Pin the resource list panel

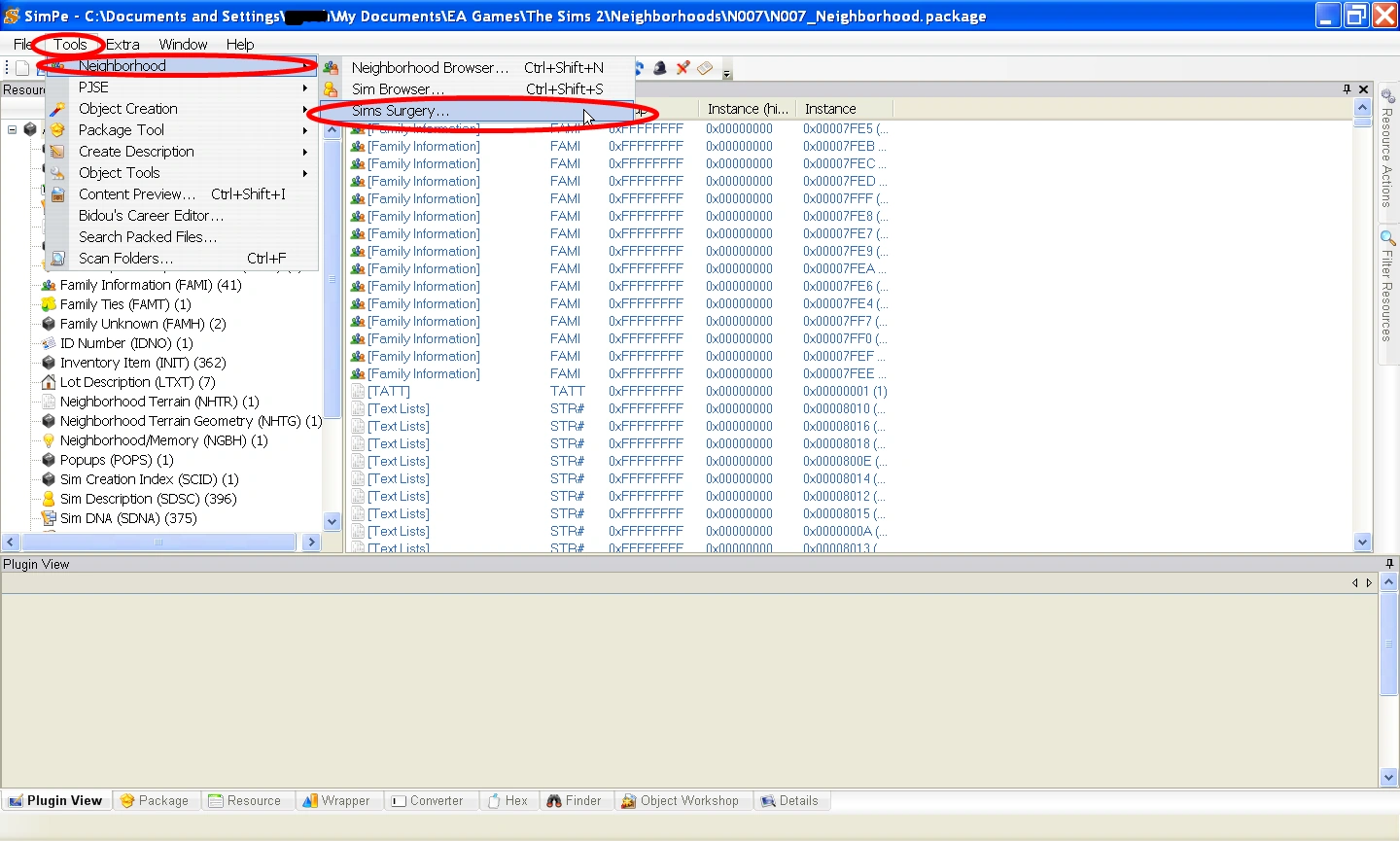(x=1347, y=89)
